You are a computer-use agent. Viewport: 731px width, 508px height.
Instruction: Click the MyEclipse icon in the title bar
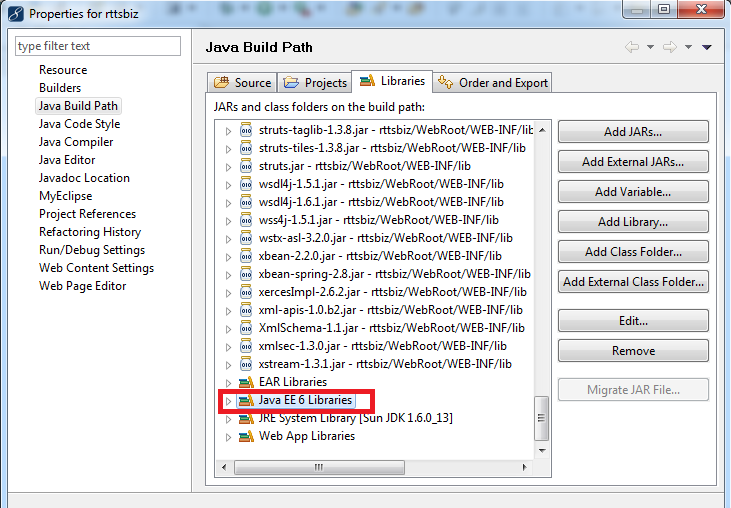(x=16, y=14)
